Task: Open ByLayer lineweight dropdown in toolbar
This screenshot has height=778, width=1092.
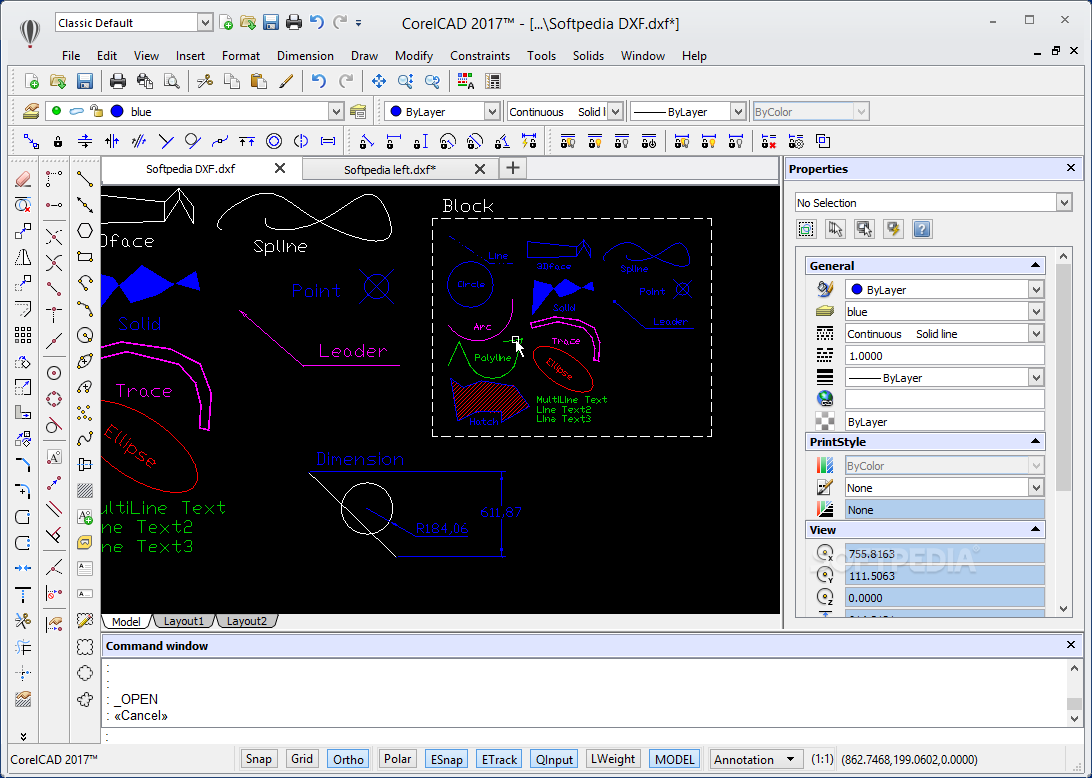Action: (738, 111)
